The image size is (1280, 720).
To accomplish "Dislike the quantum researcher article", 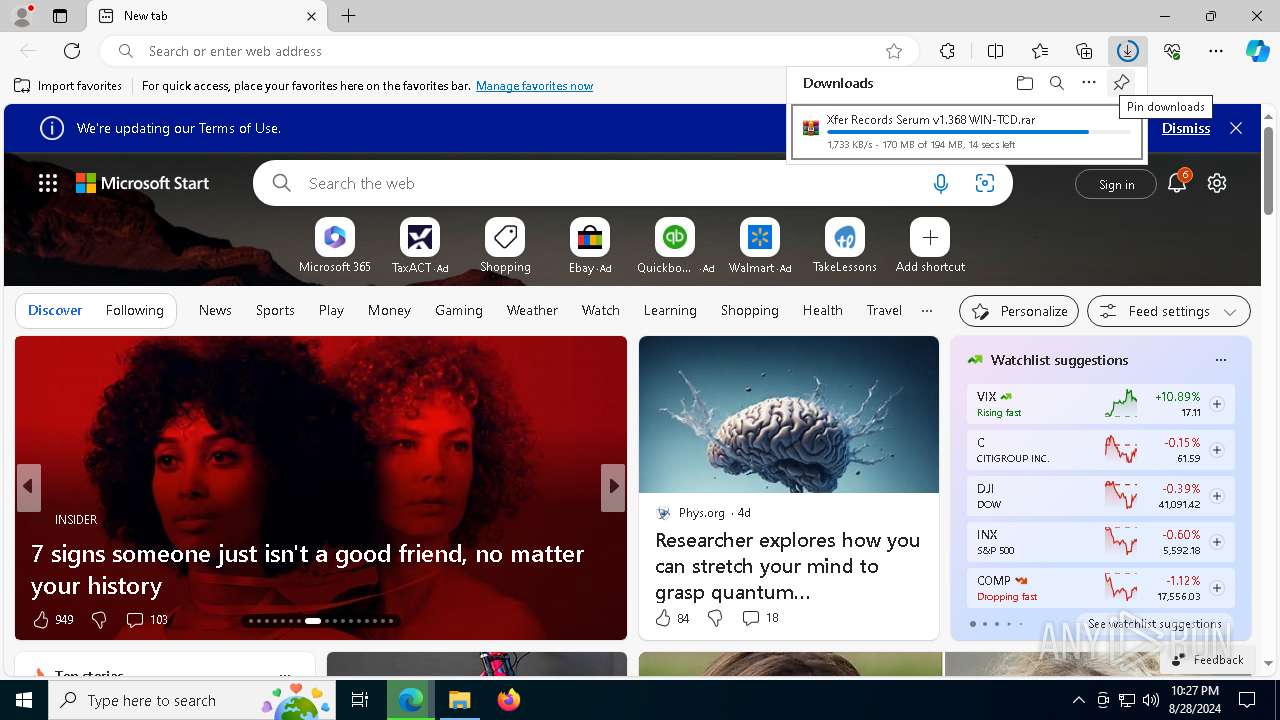I will (715, 618).
